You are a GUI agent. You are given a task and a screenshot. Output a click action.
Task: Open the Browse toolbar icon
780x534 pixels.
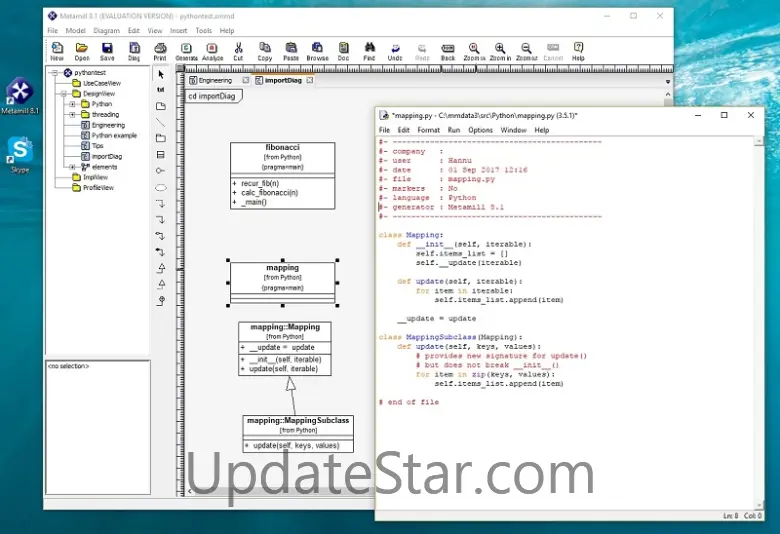[x=317, y=51]
